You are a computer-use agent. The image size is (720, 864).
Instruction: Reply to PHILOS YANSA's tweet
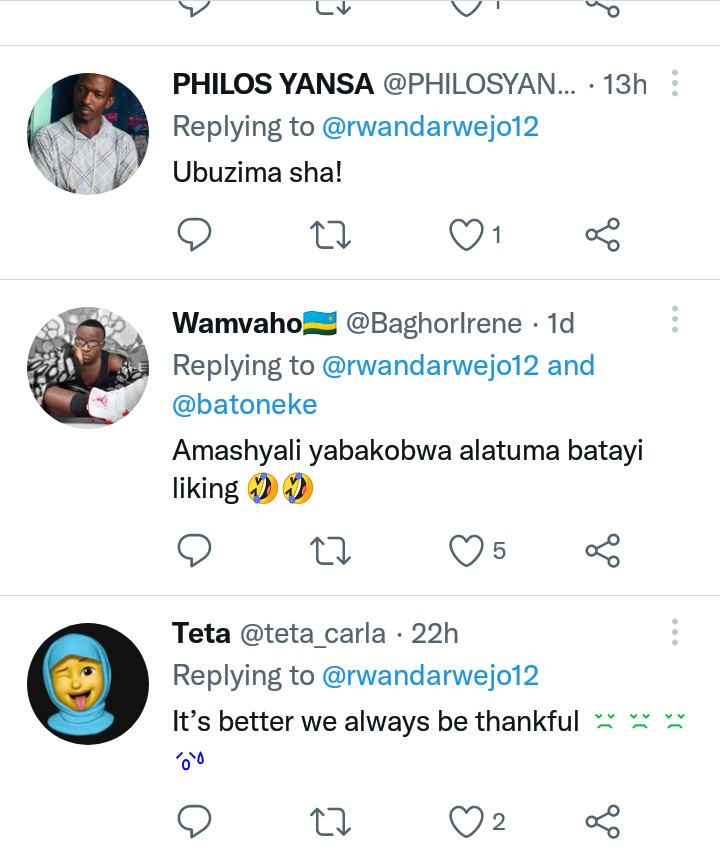tap(195, 235)
